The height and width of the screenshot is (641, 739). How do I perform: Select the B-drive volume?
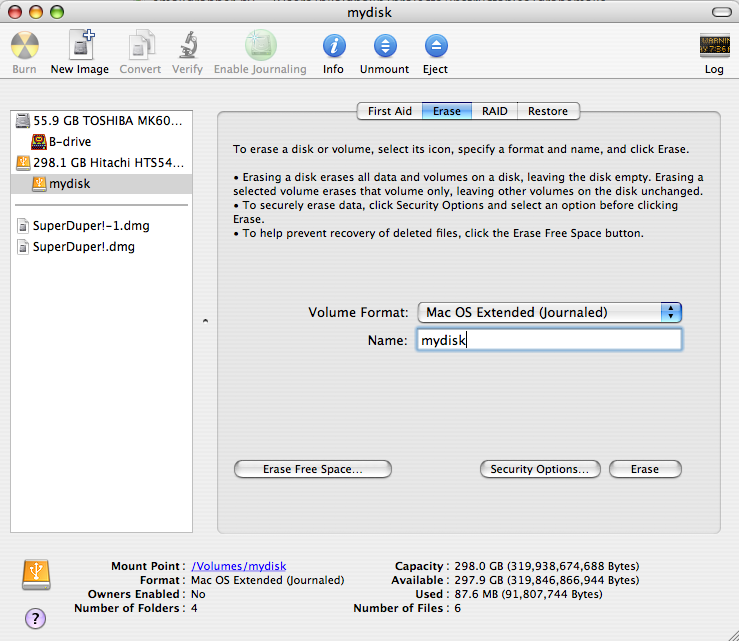click(101, 141)
